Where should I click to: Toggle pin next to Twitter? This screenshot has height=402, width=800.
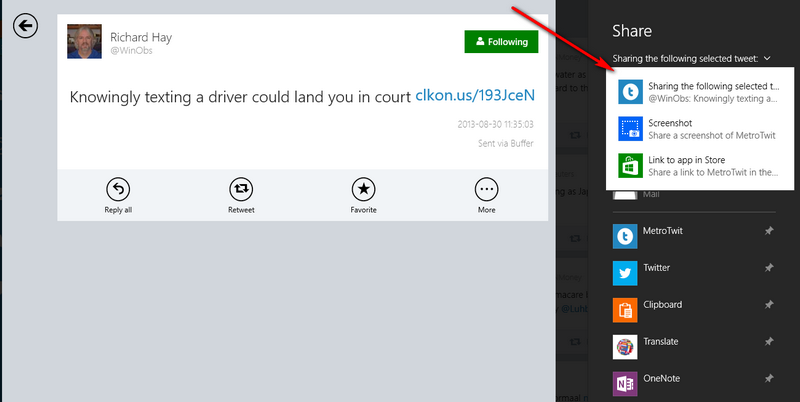pyautogui.click(x=768, y=268)
